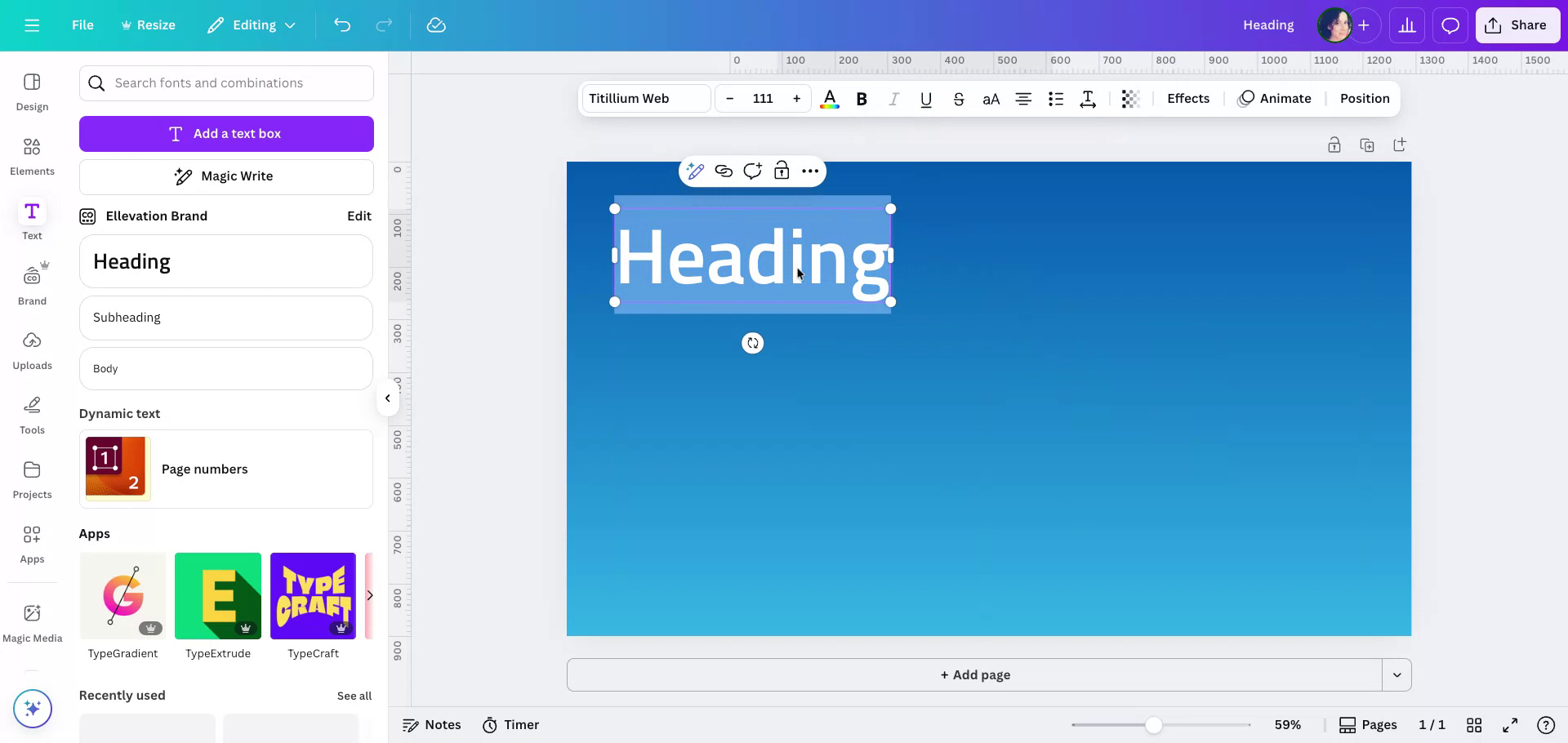The height and width of the screenshot is (743, 1568).
Task: Toggle underline on the selected text
Action: click(x=925, y=98)
